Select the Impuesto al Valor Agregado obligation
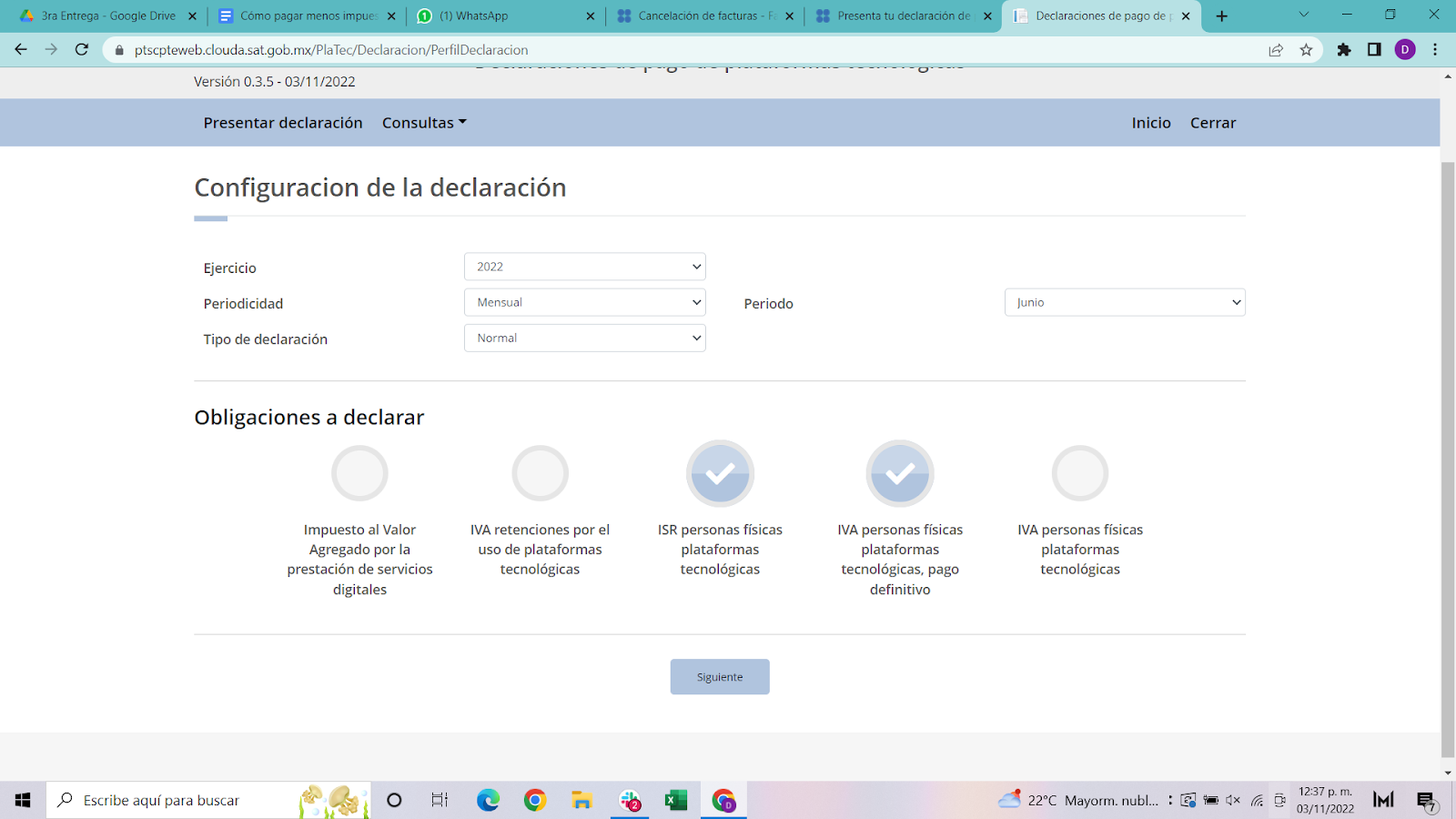This screenshot has width=1456, height=819. coord(359,473)
